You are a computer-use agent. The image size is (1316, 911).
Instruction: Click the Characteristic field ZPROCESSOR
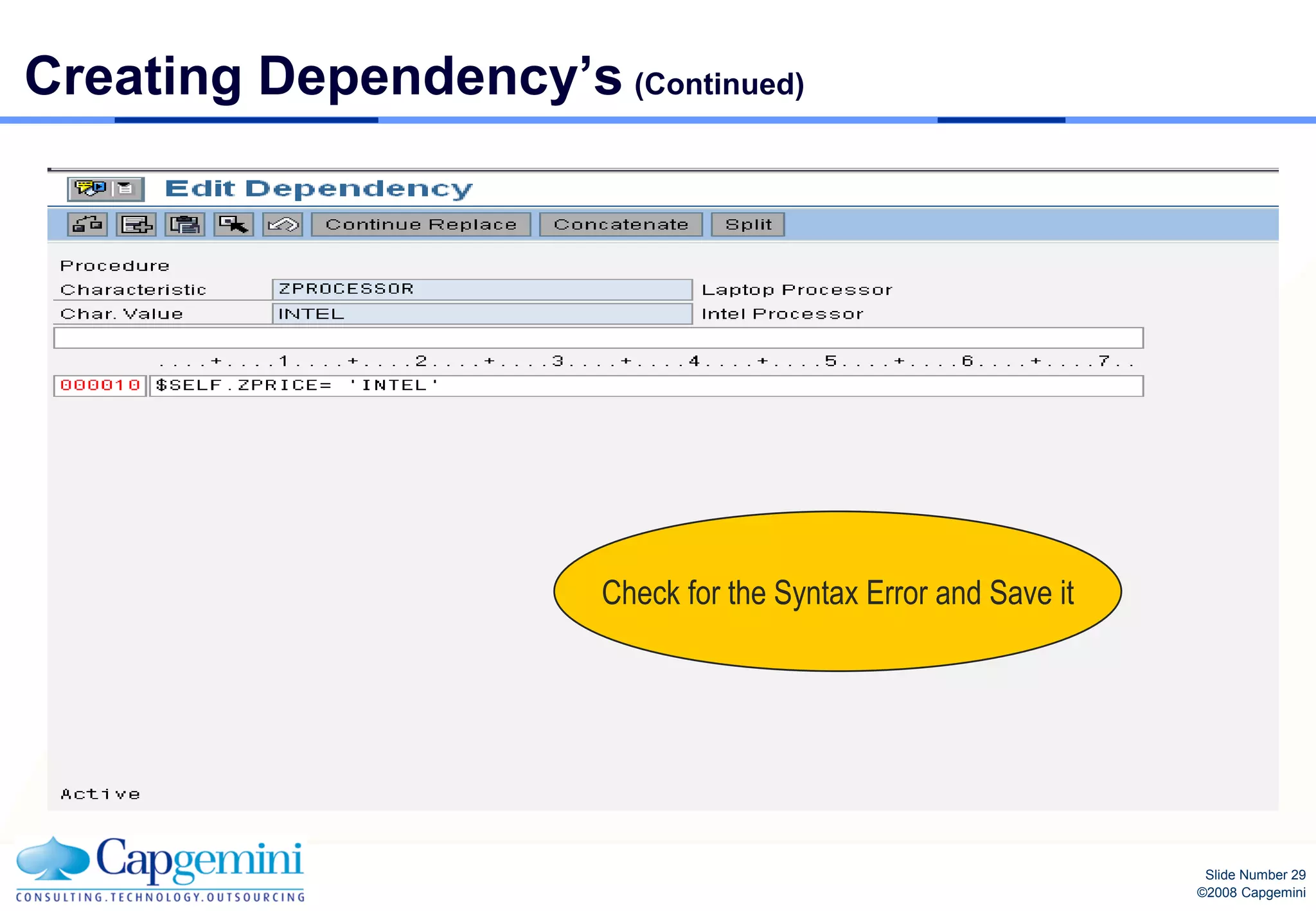click(483, 290)
